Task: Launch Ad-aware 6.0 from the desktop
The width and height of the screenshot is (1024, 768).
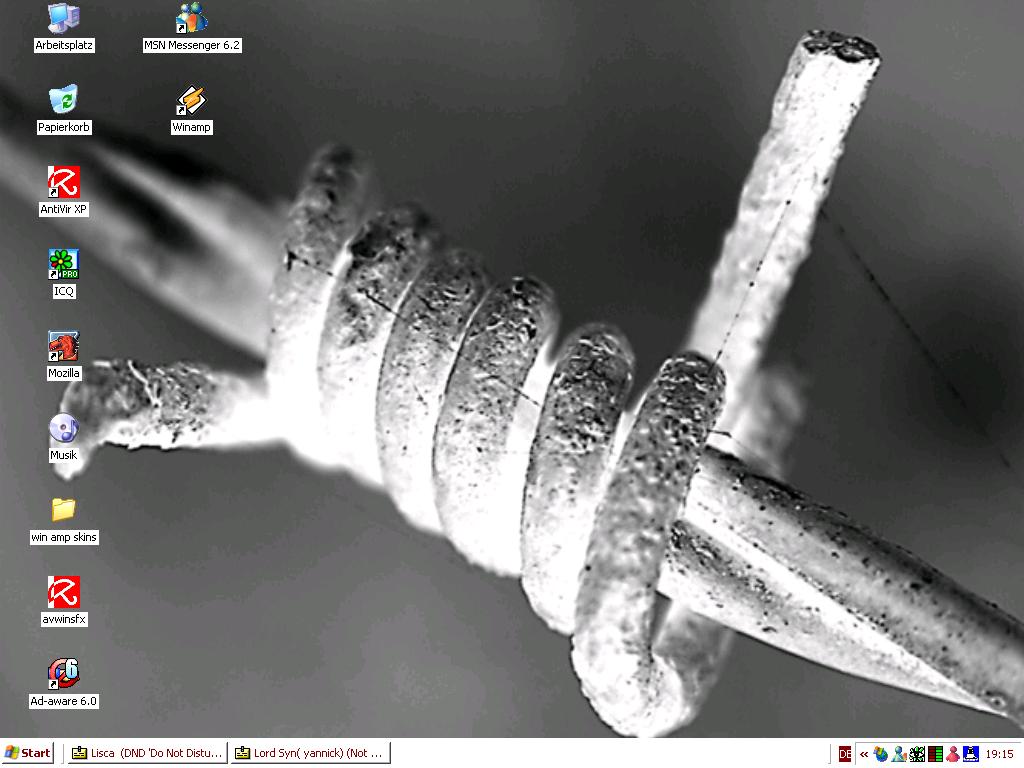Action: (x=64, y=674)
